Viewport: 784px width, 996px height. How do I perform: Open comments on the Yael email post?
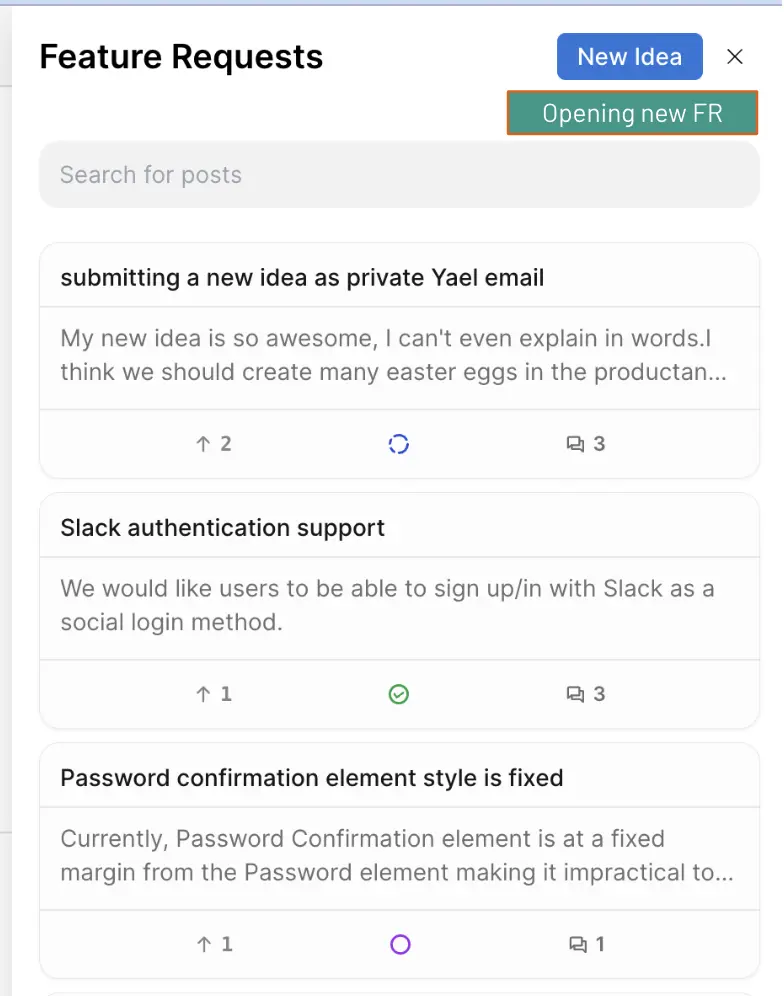[x=585, y=443]
